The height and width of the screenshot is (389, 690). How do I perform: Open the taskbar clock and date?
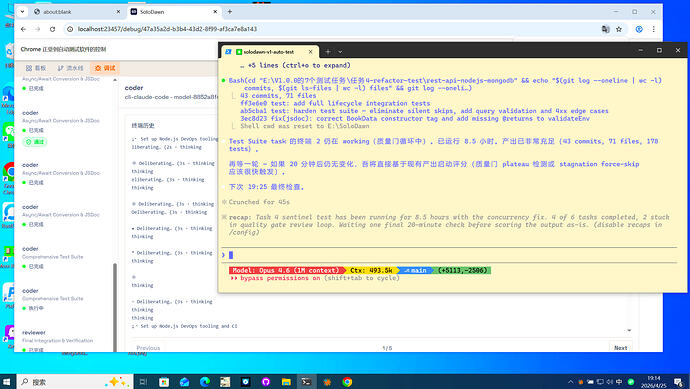pos(653,382)
